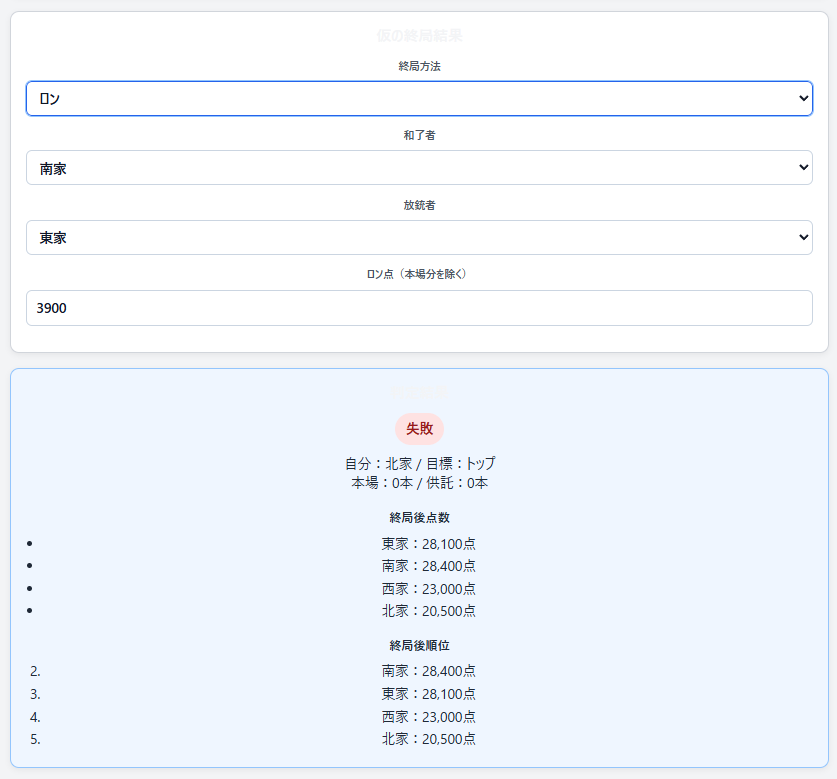Click 北家：20,500点 in the 終局後点数 list
The width and height of the screenshot is (837, 779).
click(428, 611)
